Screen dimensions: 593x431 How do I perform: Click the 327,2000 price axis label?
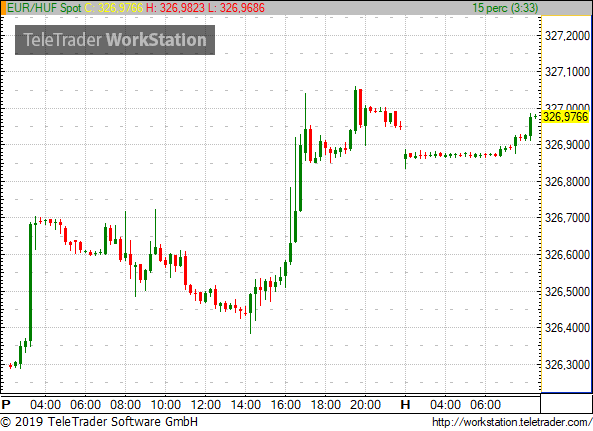click(x=567, y=36)
